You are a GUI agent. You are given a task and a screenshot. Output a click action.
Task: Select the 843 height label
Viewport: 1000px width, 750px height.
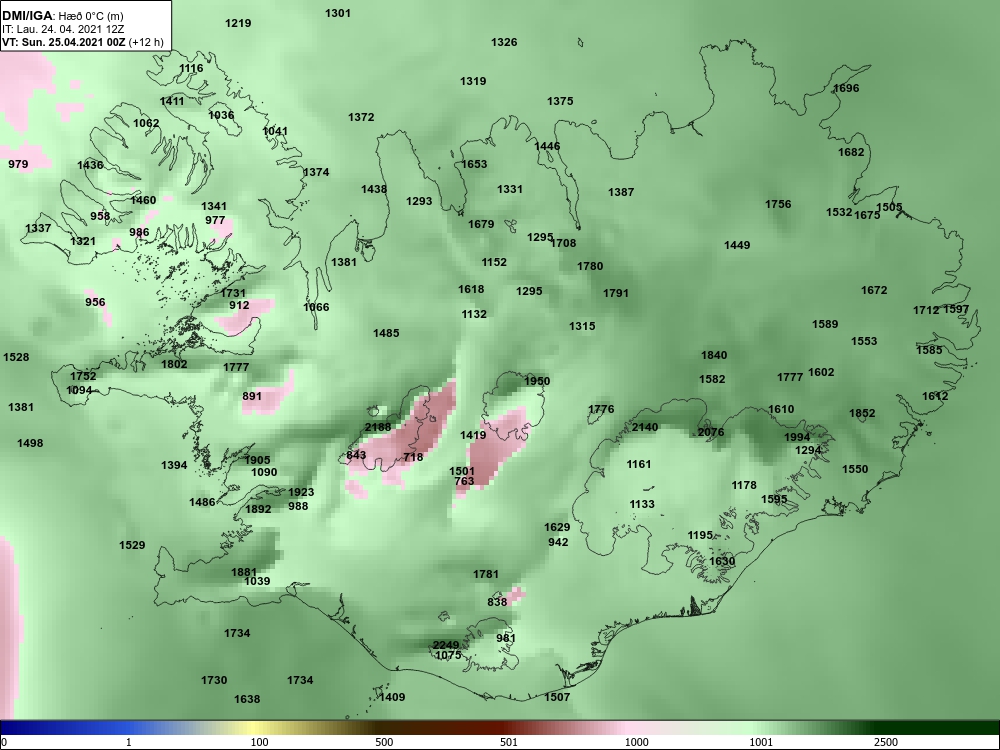[x=357, y=455]
